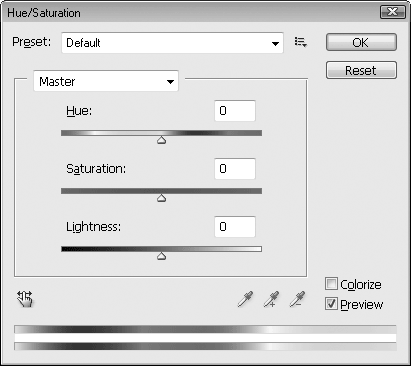This screenshot has height=366, width=411.
Task: Click the Hue value input field
Action: (235, 111)
